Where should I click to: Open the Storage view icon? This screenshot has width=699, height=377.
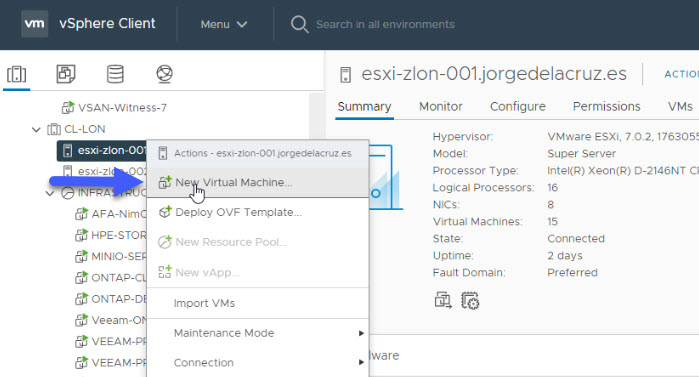(x=115, y=74)
